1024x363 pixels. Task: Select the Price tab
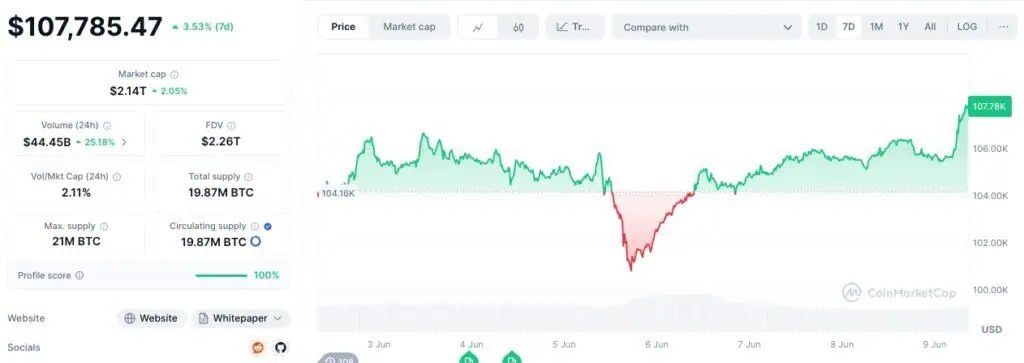tap(344, 27)
